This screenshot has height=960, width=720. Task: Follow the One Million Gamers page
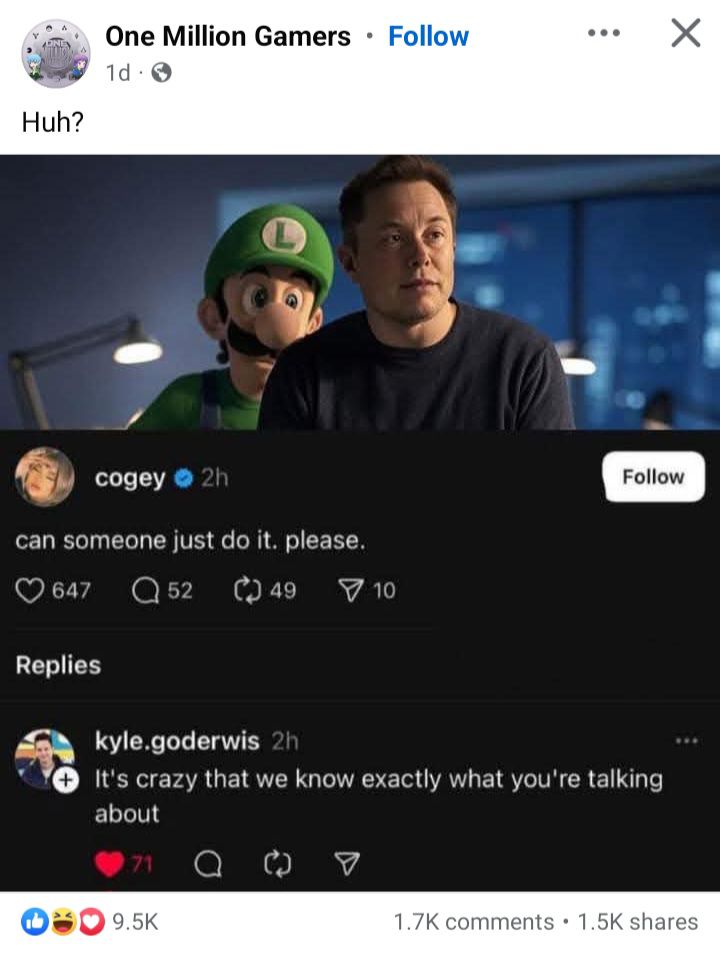point(428,37)
